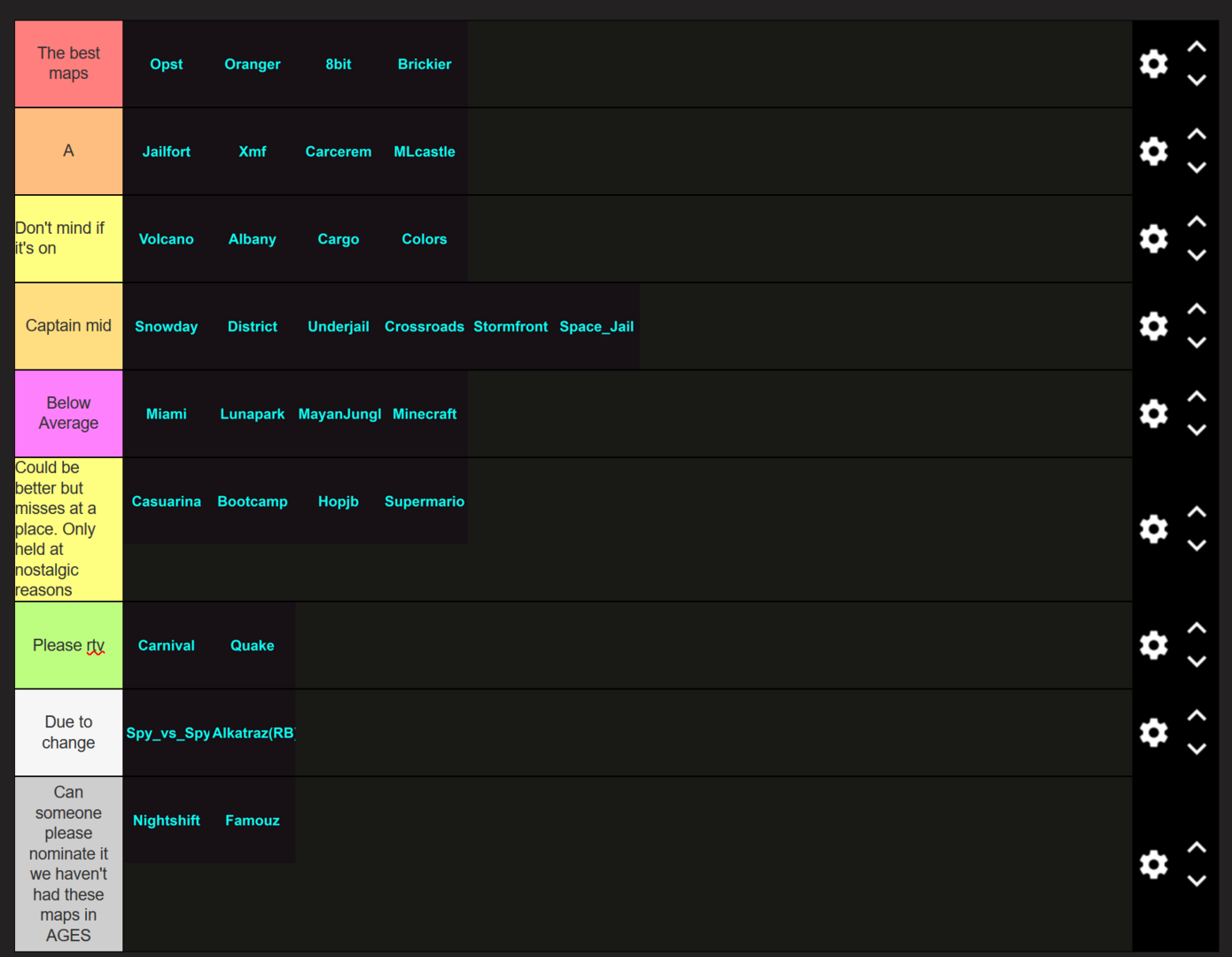
Task: Open 'Below Average' tier settings gear
Action: pos(1153,414)
